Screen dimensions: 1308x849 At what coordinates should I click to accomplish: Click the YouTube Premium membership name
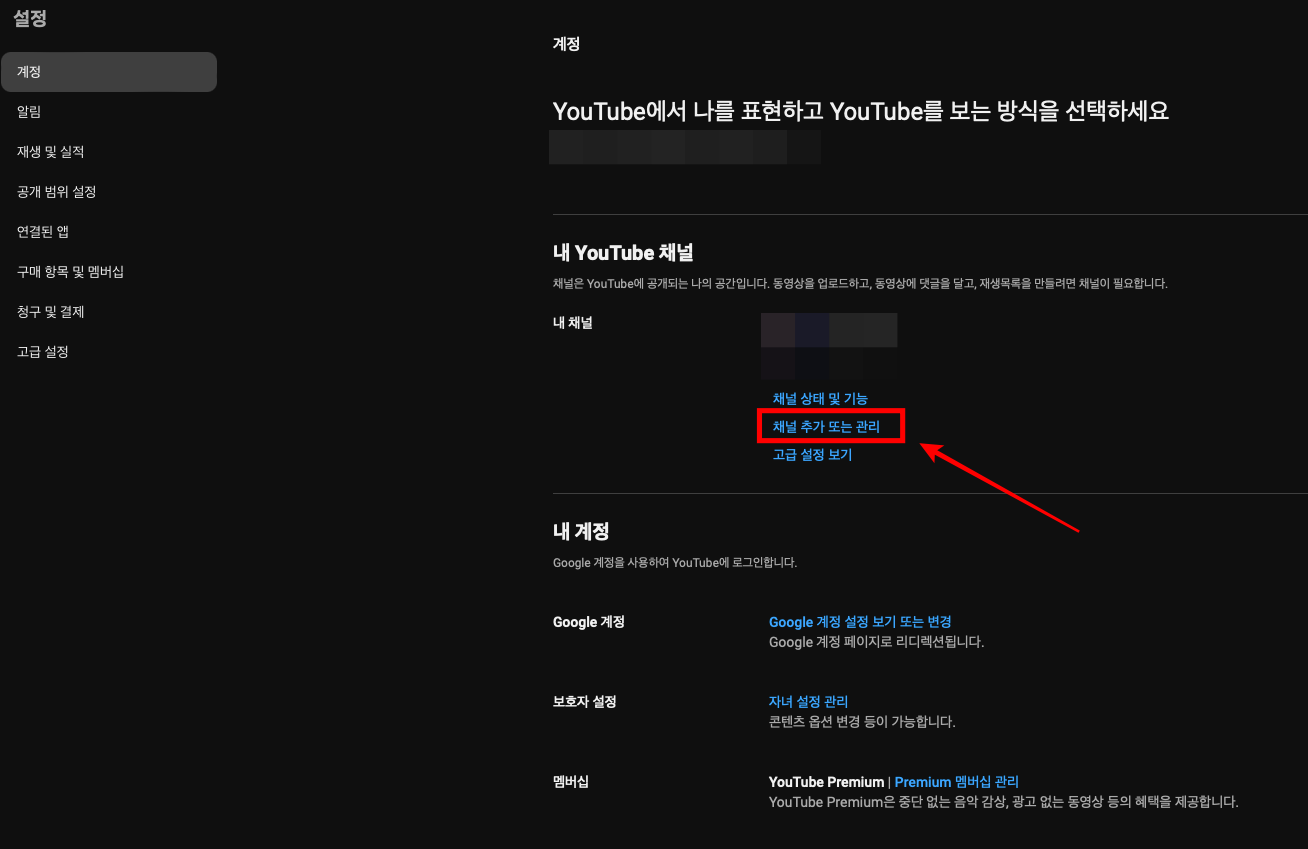tap(826, 782)
